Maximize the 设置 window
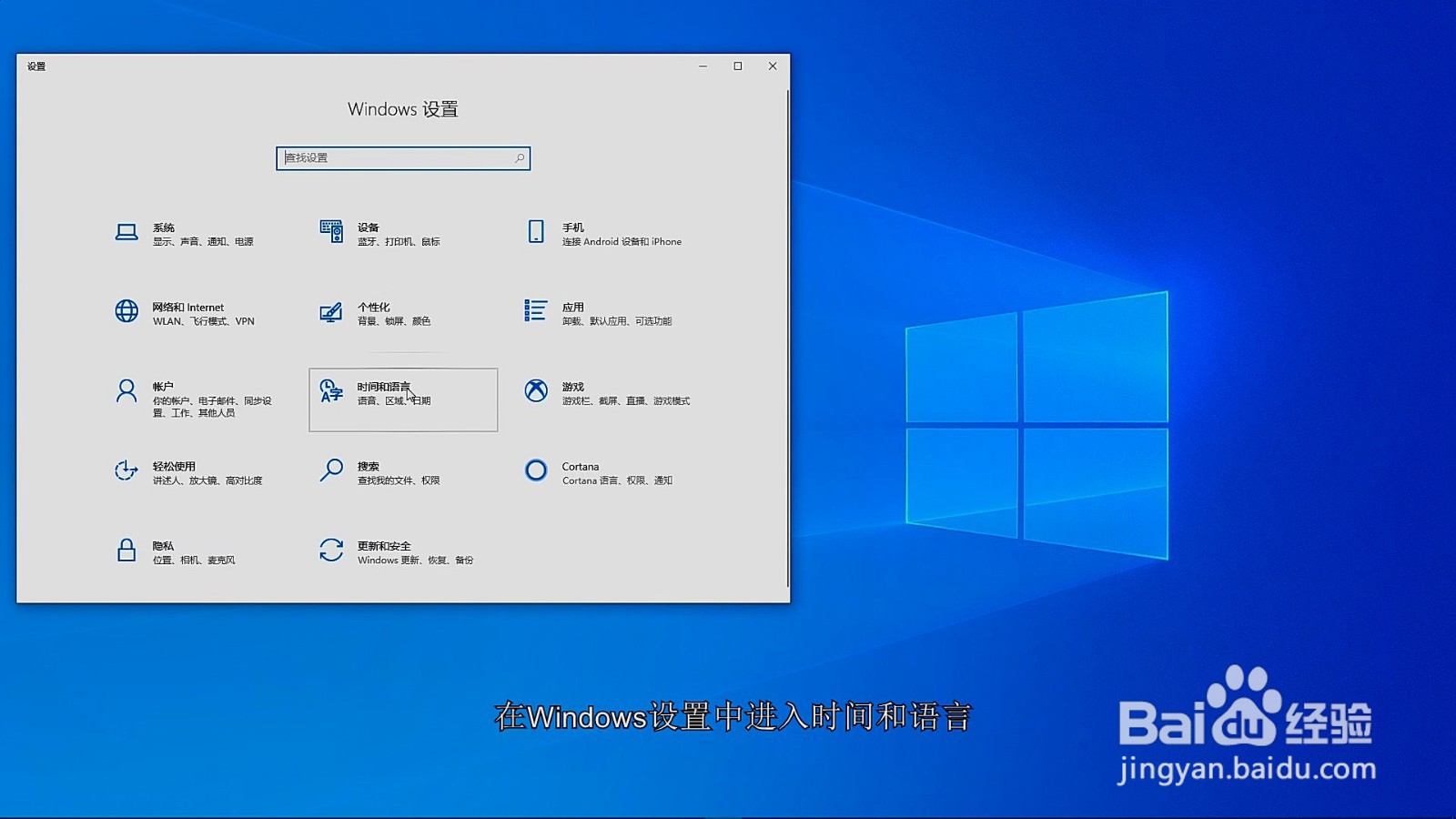This screenshot has width=1456, height=819. pos(738,66)
